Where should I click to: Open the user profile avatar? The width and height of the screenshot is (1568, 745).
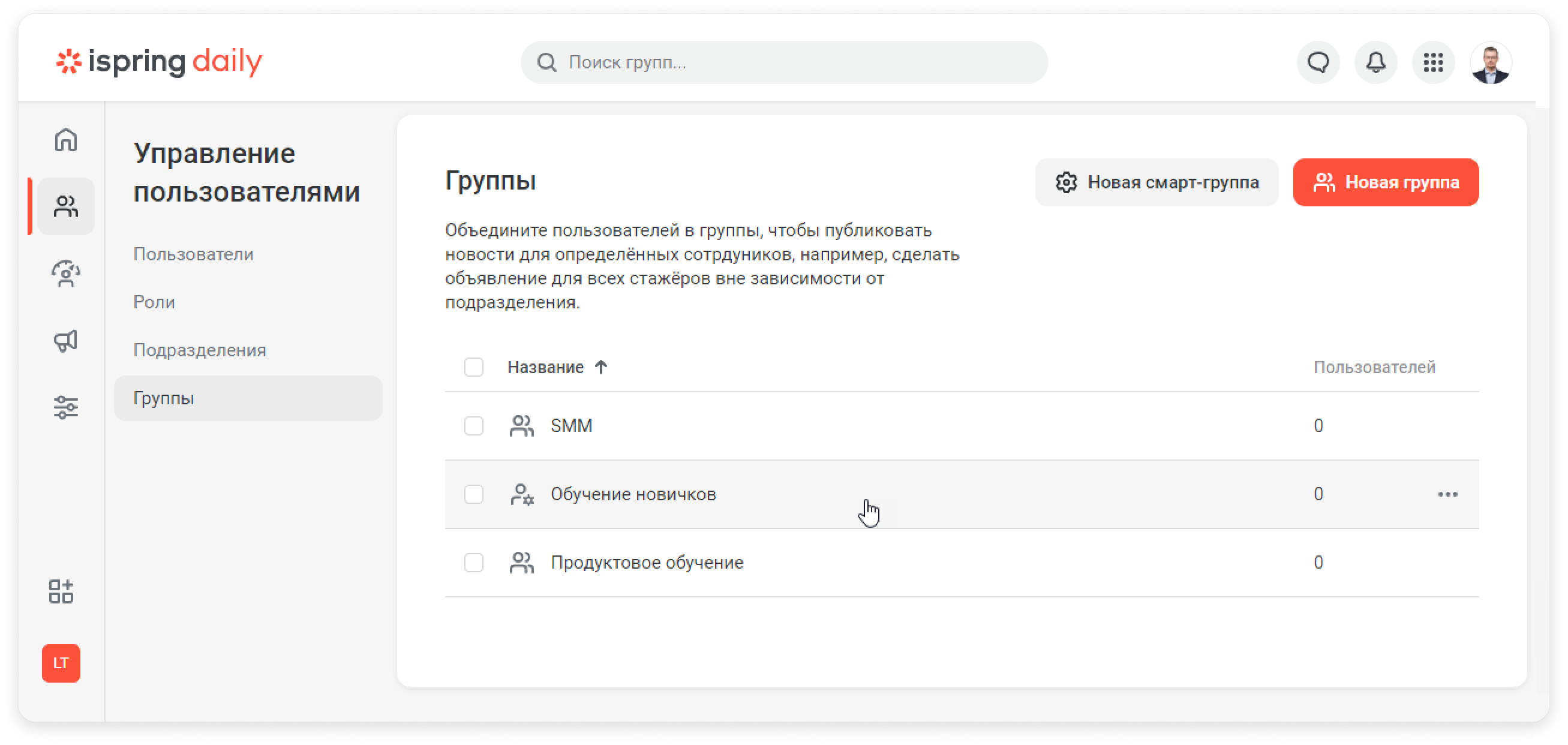(1490, 62)
